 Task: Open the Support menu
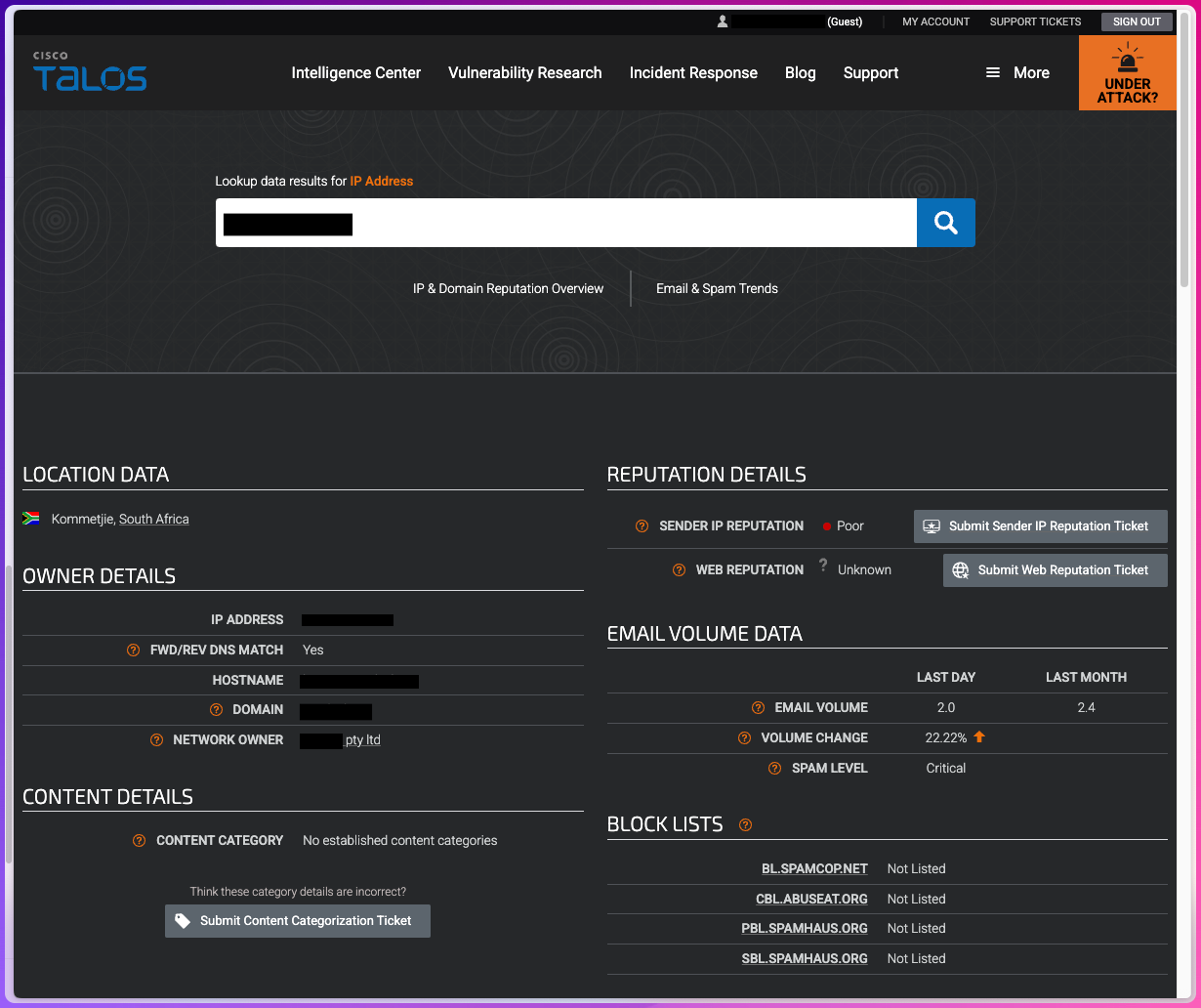coord(871,72)
